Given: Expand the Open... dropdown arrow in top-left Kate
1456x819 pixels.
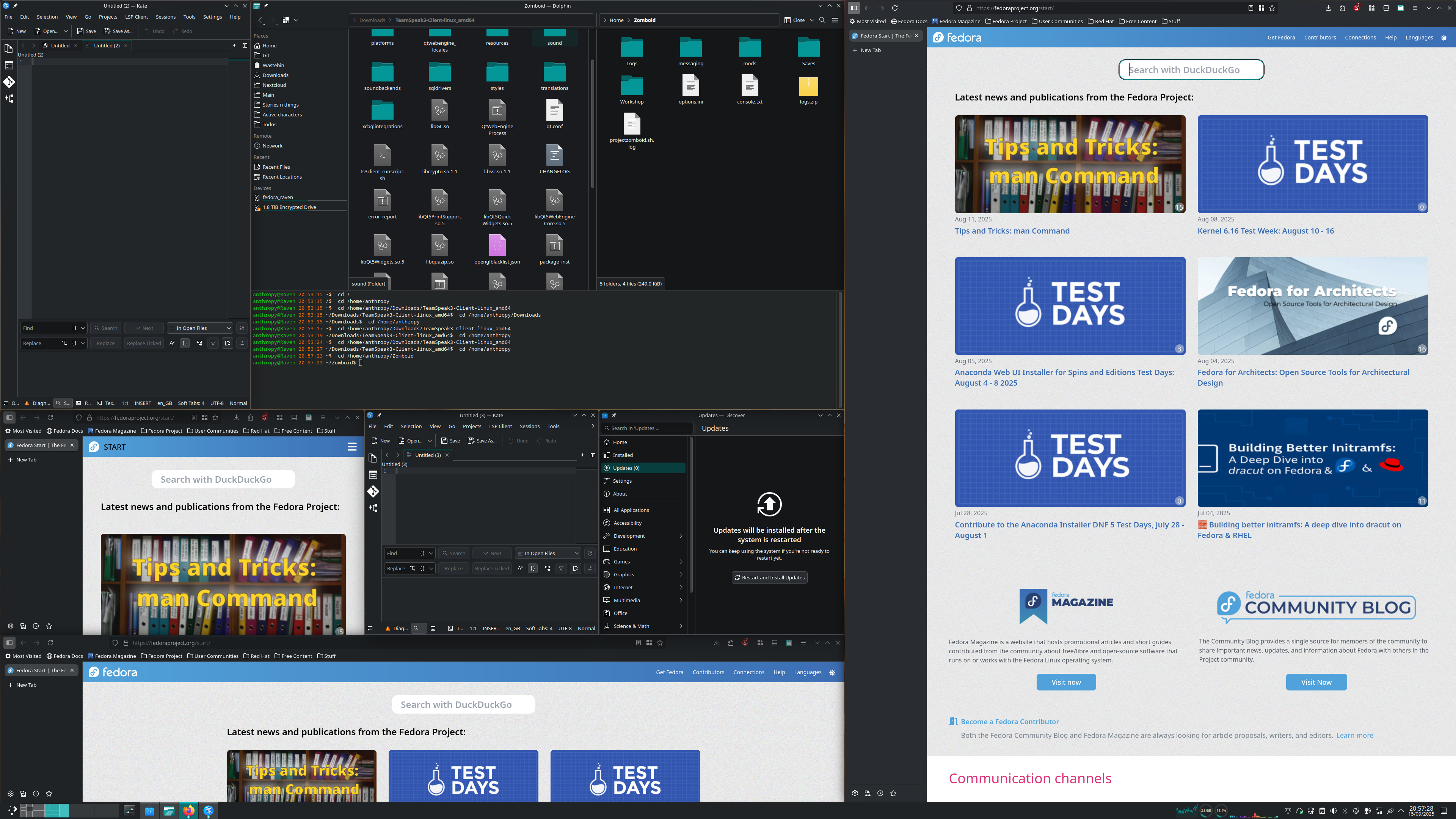Looking at the screenshot, I should point(66,31).
